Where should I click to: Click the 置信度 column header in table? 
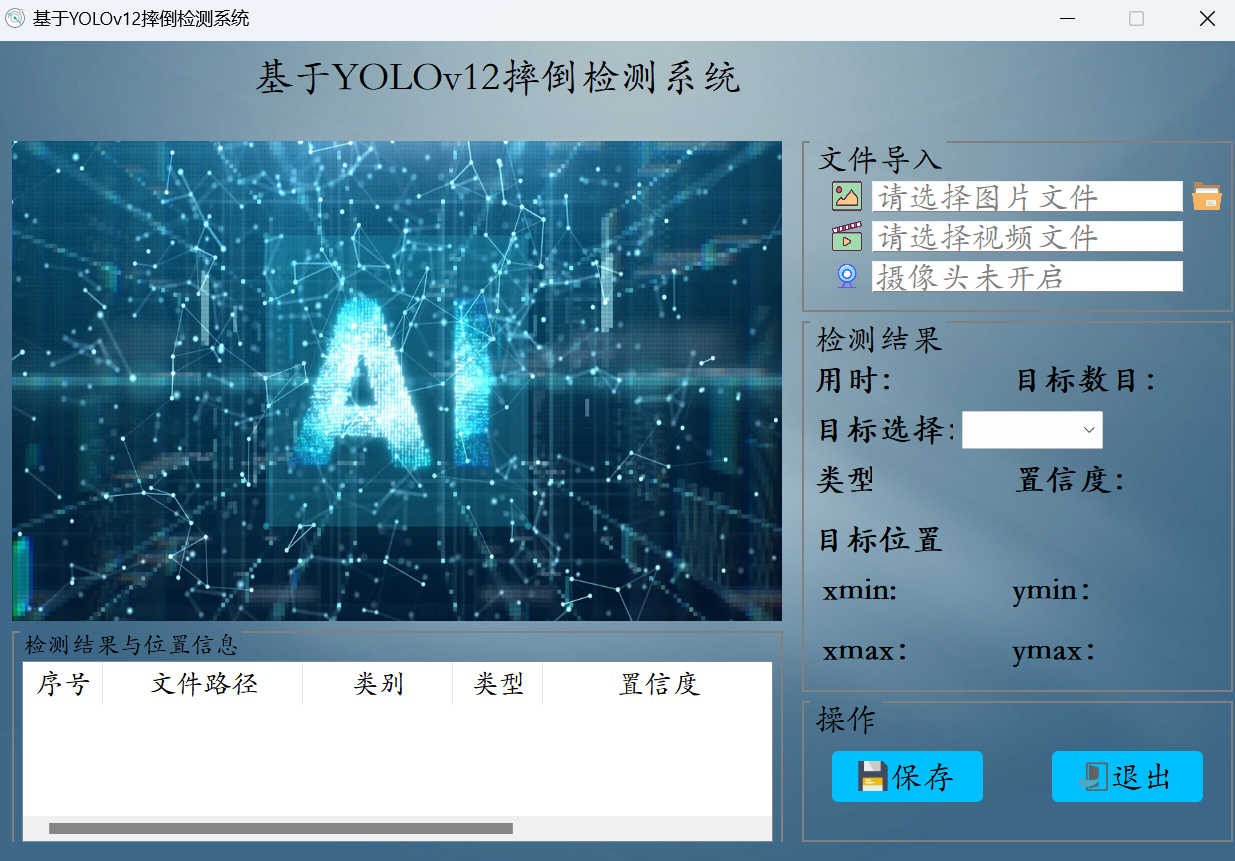tap(658, 684)
